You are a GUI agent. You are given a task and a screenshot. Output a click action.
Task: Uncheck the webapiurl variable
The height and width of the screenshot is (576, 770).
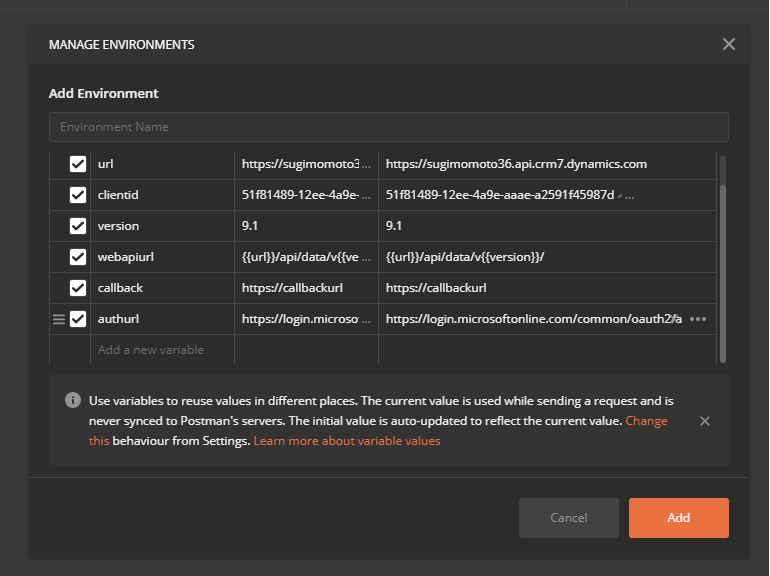coord(78,257)
